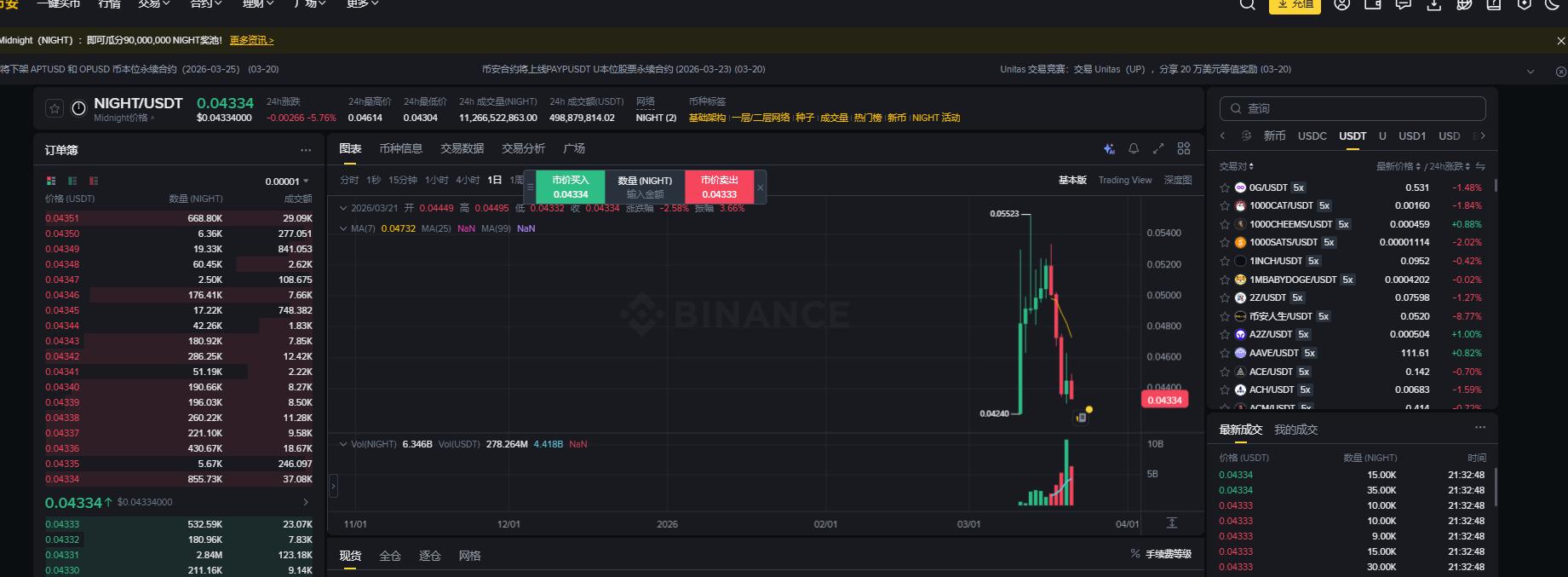Viewport: 1568px width, 577px height.
Task: Open chart layout grid icon
Action: tap(1184, 148)
